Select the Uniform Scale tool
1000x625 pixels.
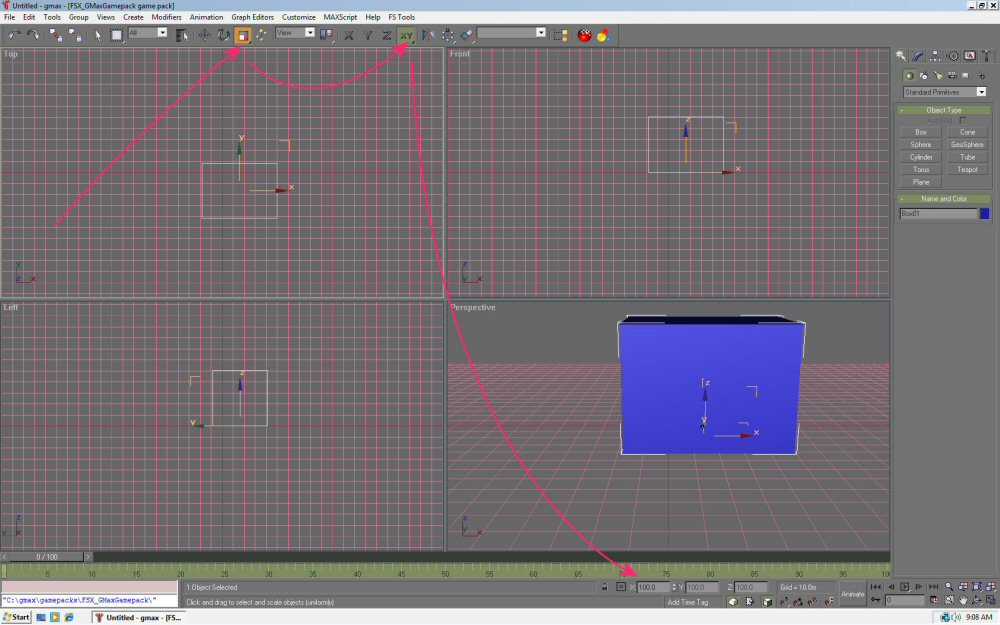pyautogui.click(x=242, y=35)
